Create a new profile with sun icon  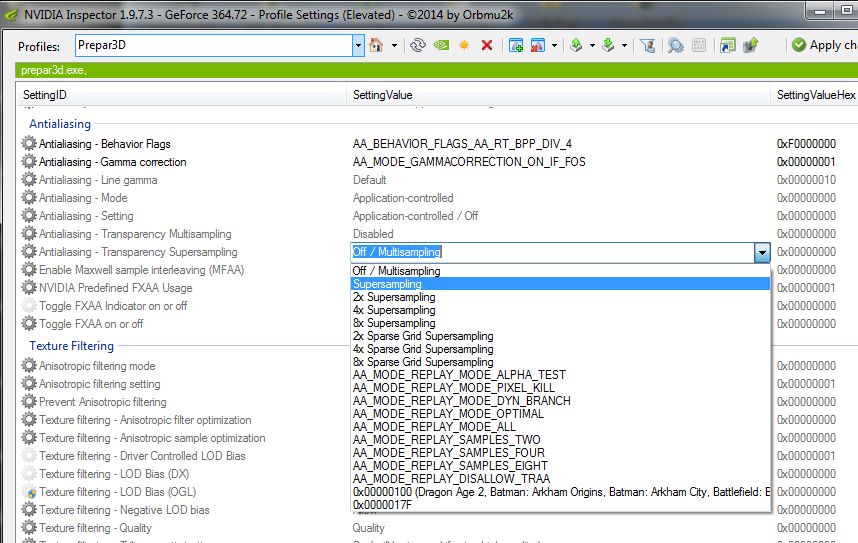pyautogui.click(x=464, y=45)
